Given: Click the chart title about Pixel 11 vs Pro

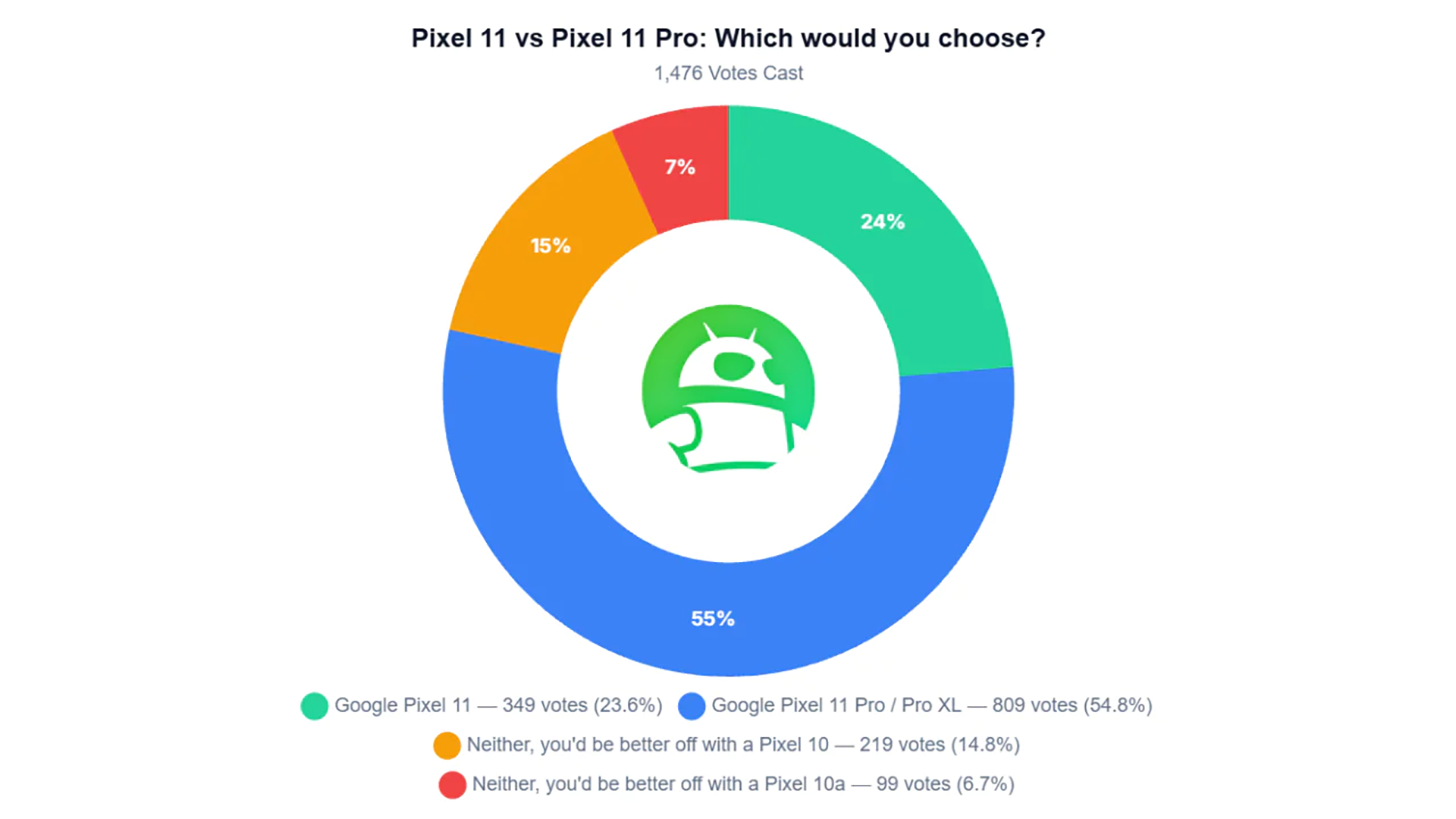Looking at the screenshot, I should point(728,38).
